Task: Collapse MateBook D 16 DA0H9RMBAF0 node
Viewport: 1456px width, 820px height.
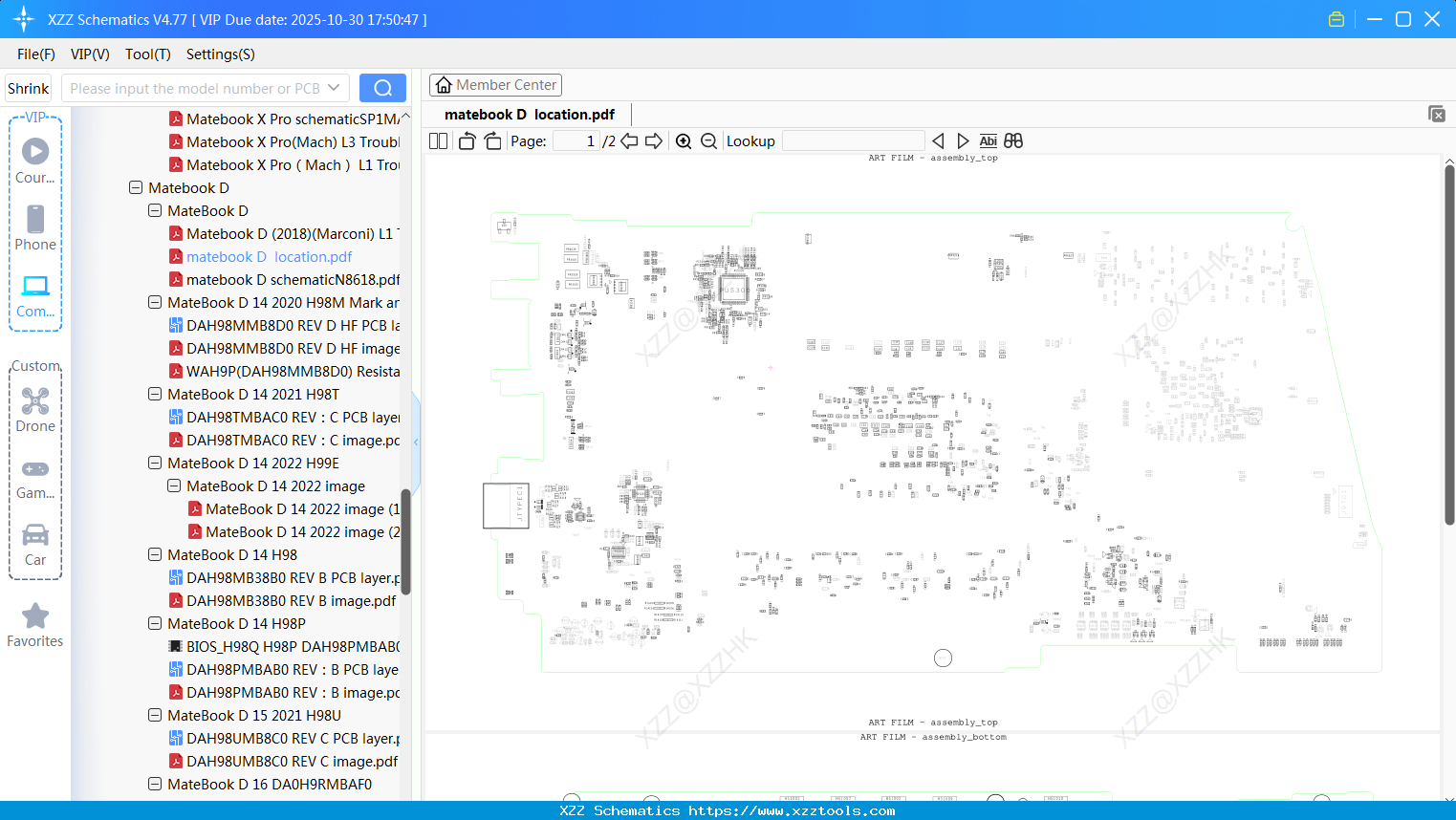Action: click(x=155, y=785)
